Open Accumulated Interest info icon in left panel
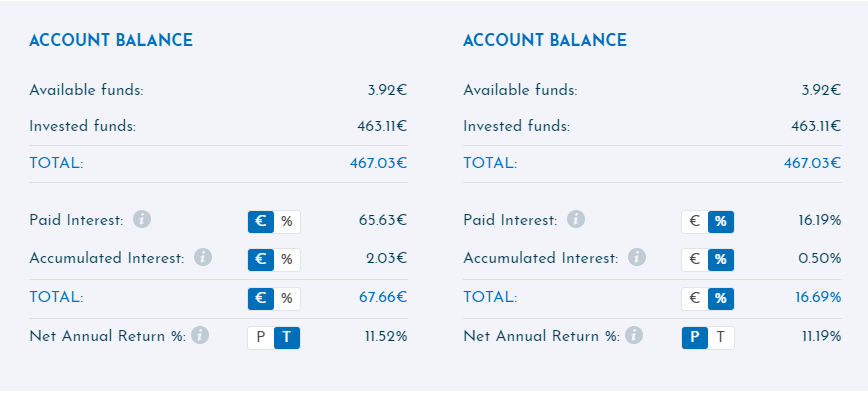 point(203,257)
